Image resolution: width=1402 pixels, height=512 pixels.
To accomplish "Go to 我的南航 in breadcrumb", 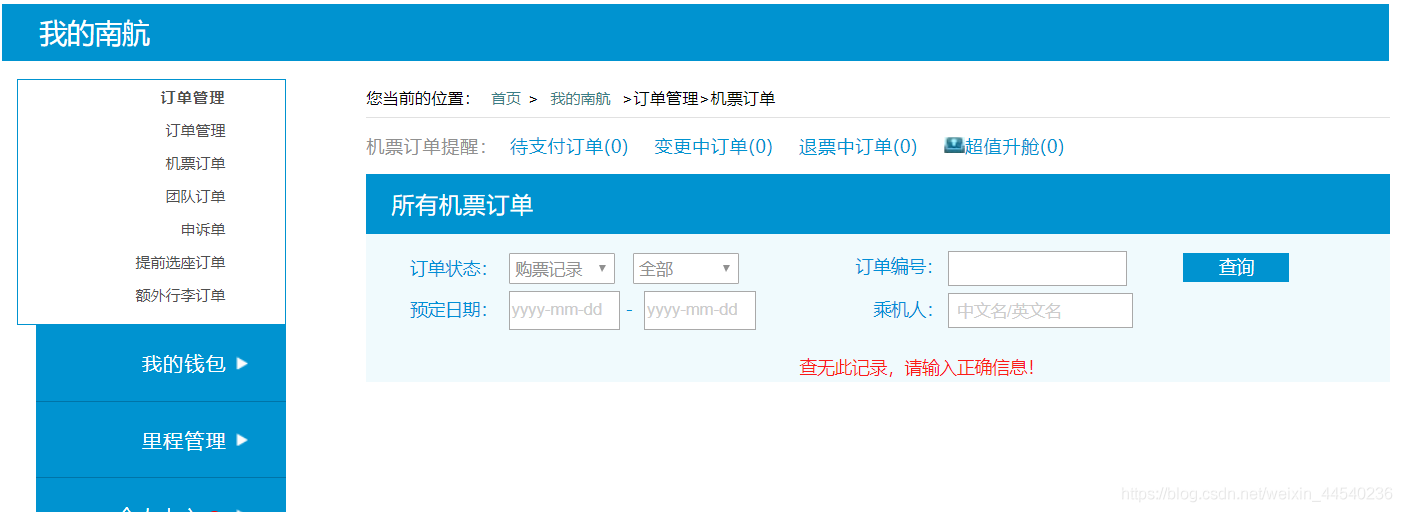I will 580,99.
